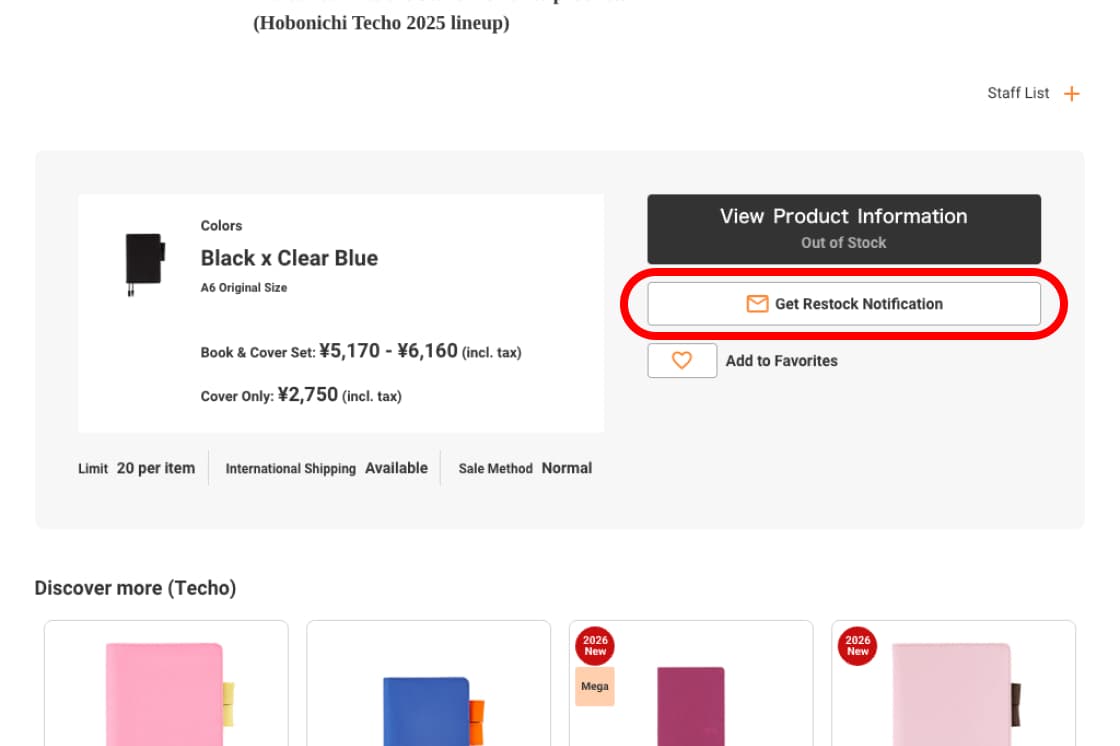Click the International Shipping Available info
This screenshot has width=1120, height=746.
[326, 468]
